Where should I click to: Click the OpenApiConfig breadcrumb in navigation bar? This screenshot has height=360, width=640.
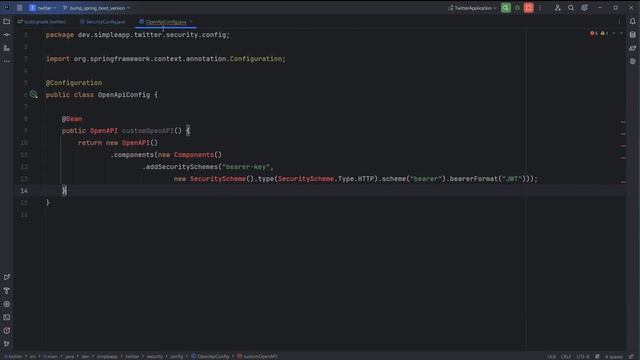[210, 356]
